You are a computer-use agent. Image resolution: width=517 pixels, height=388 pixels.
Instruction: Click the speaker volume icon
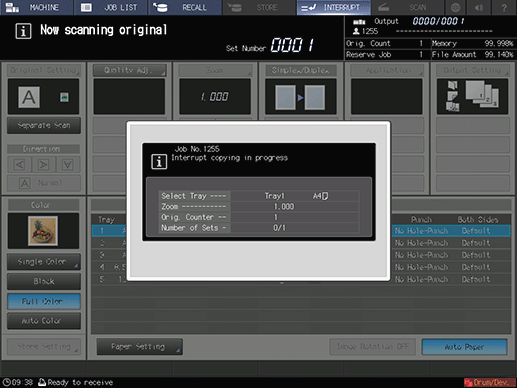click(479, 7)
